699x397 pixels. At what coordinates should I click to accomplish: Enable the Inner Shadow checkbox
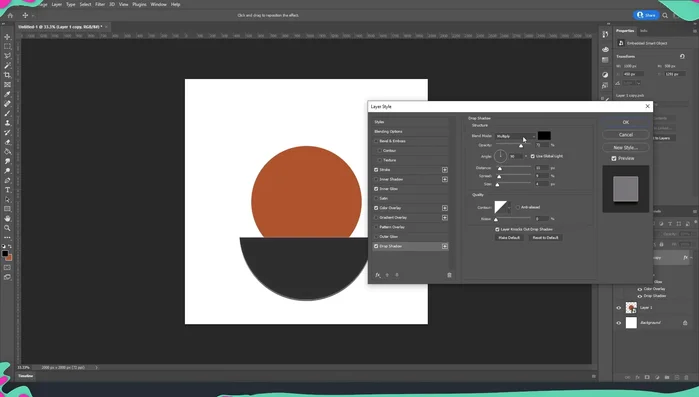point(376,179)
